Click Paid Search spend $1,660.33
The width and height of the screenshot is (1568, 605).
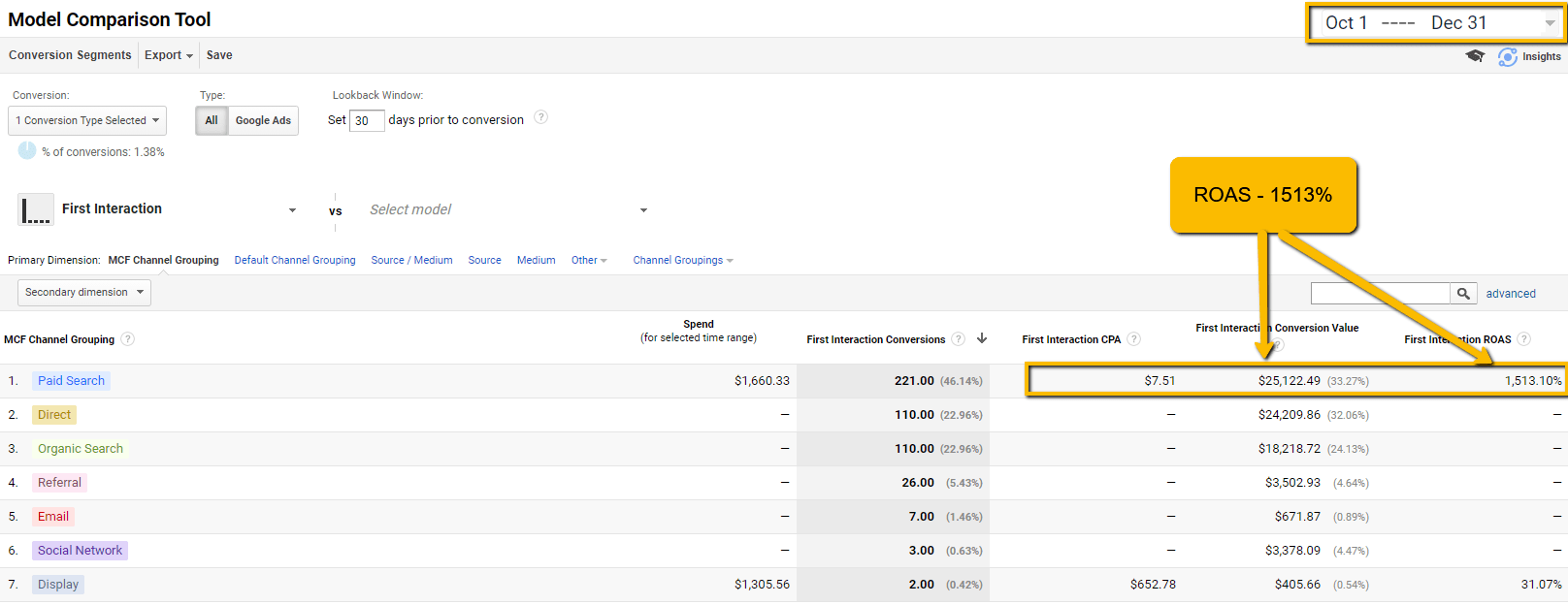(x=762, y=381)
